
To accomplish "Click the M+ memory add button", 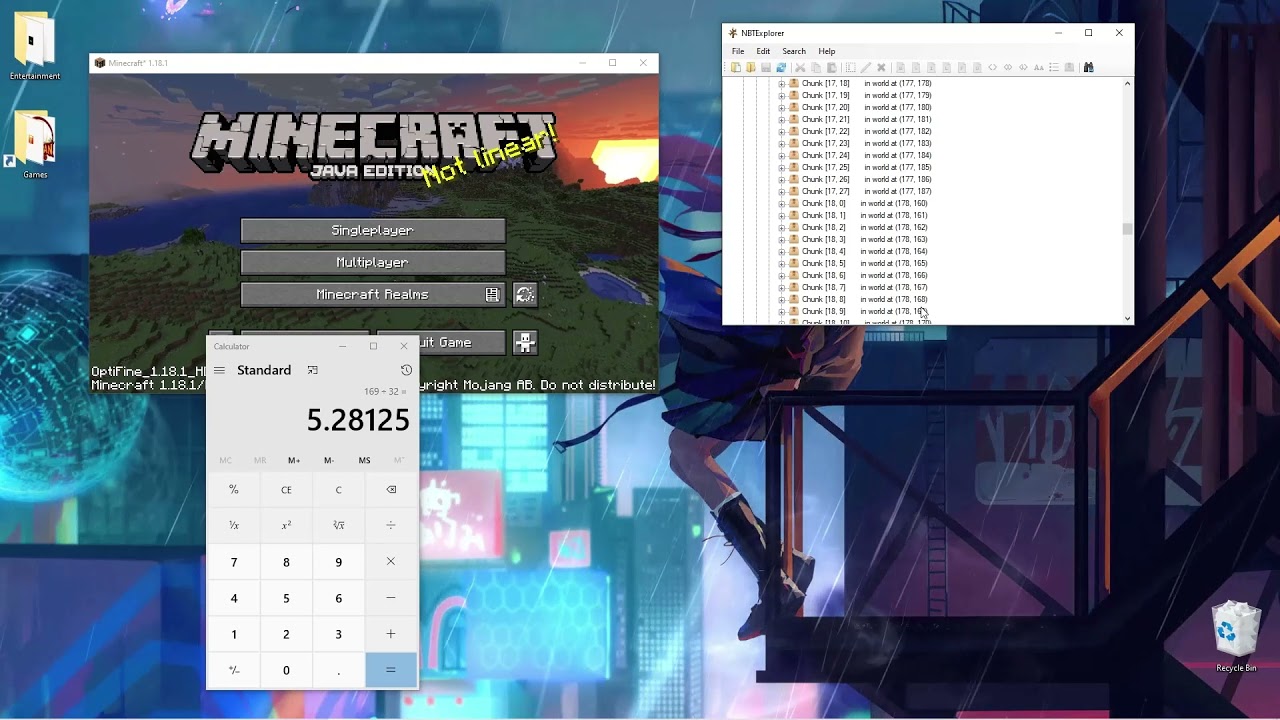I will [294, 460].
